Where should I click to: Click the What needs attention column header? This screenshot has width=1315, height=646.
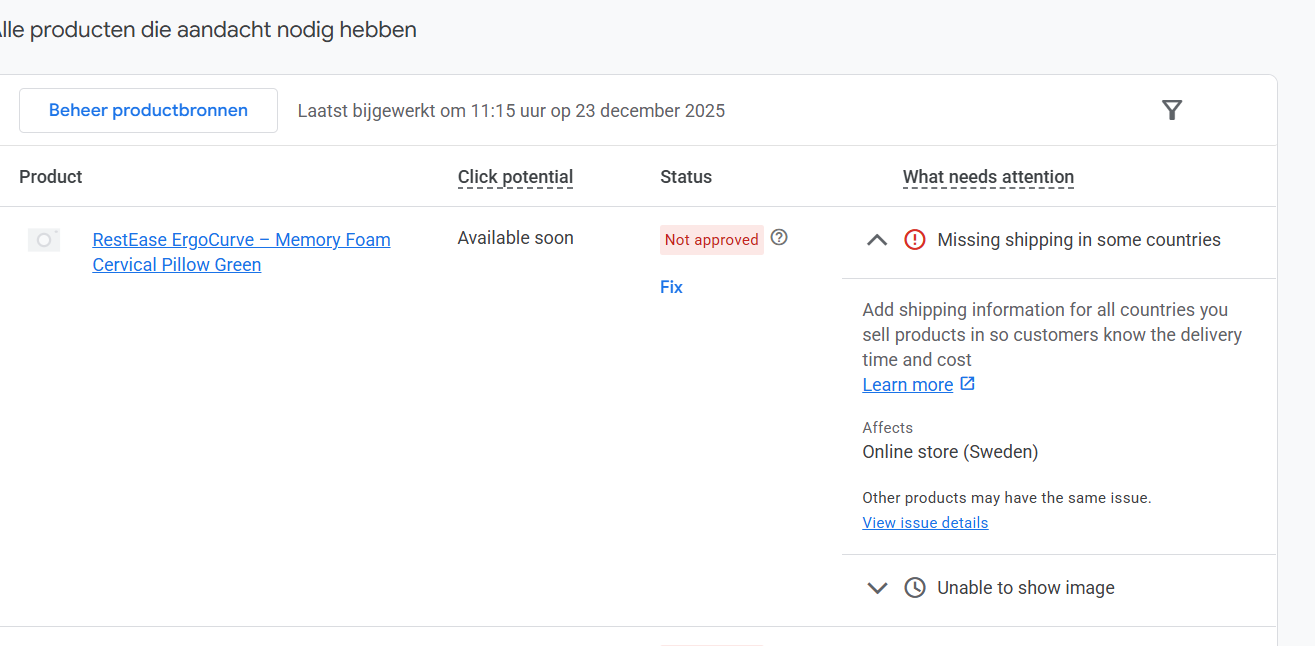click(988, 177)
